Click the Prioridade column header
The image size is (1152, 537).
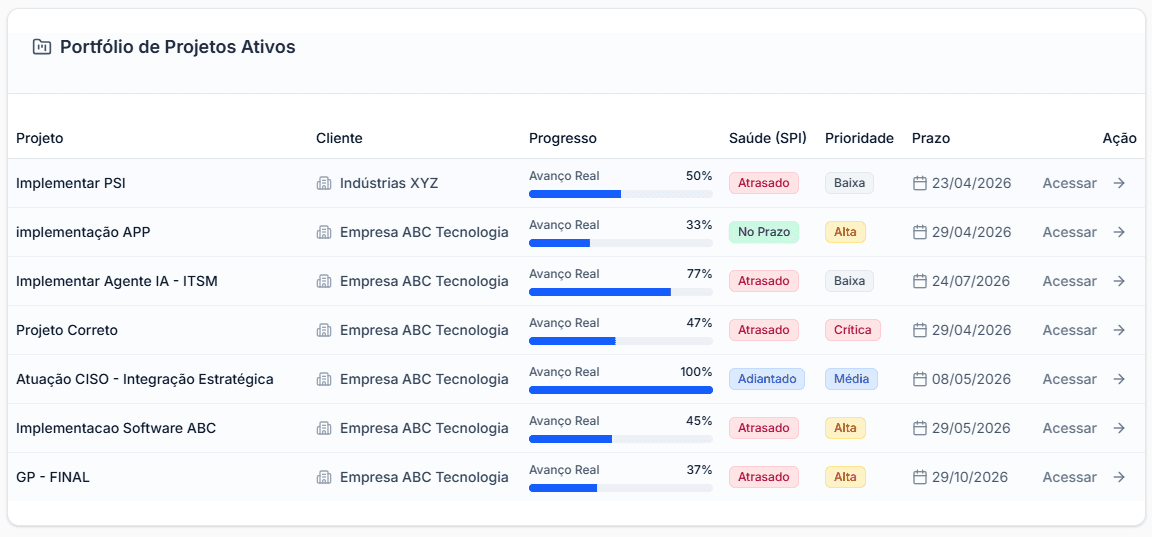[x=859, y=138]
